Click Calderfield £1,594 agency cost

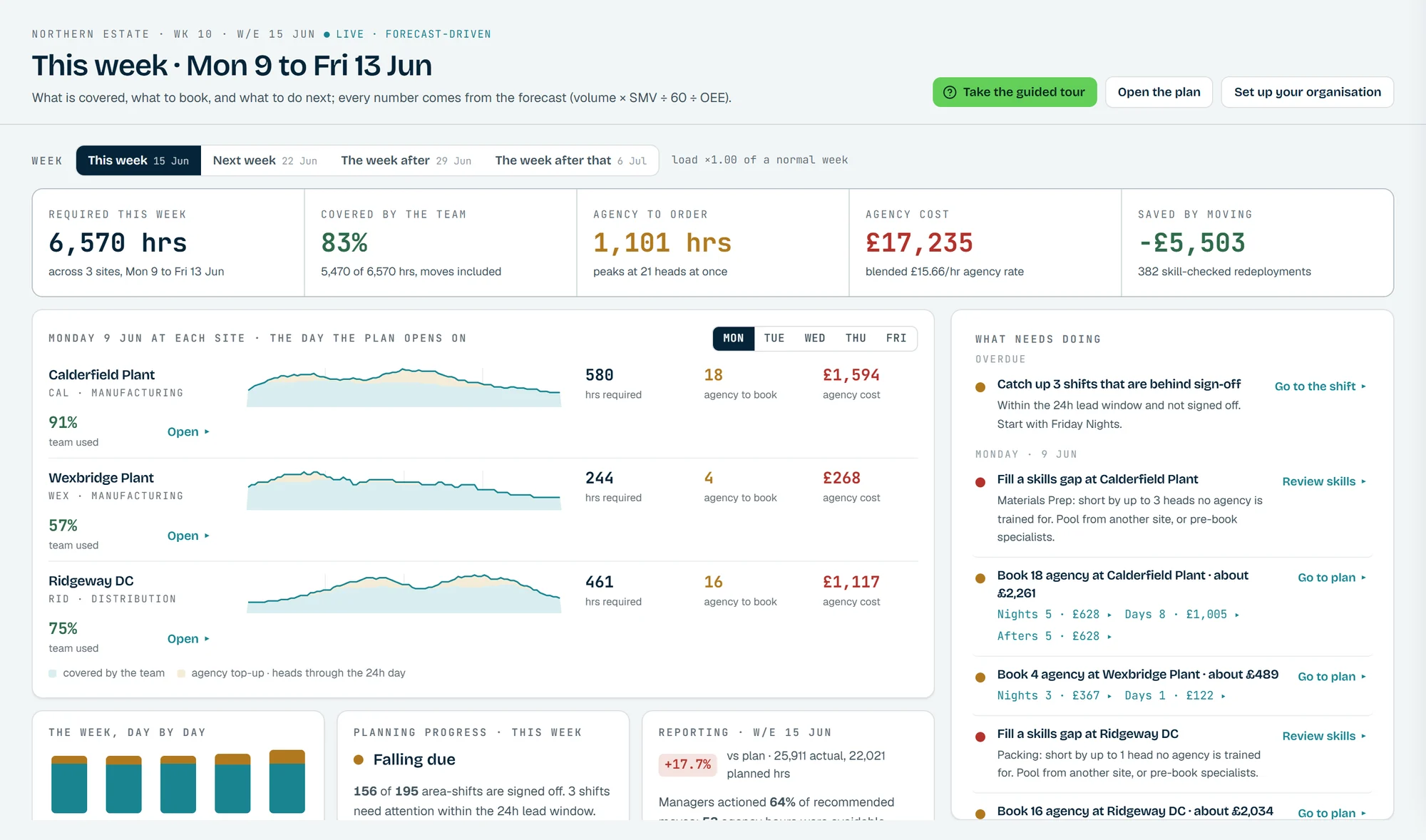851,375
